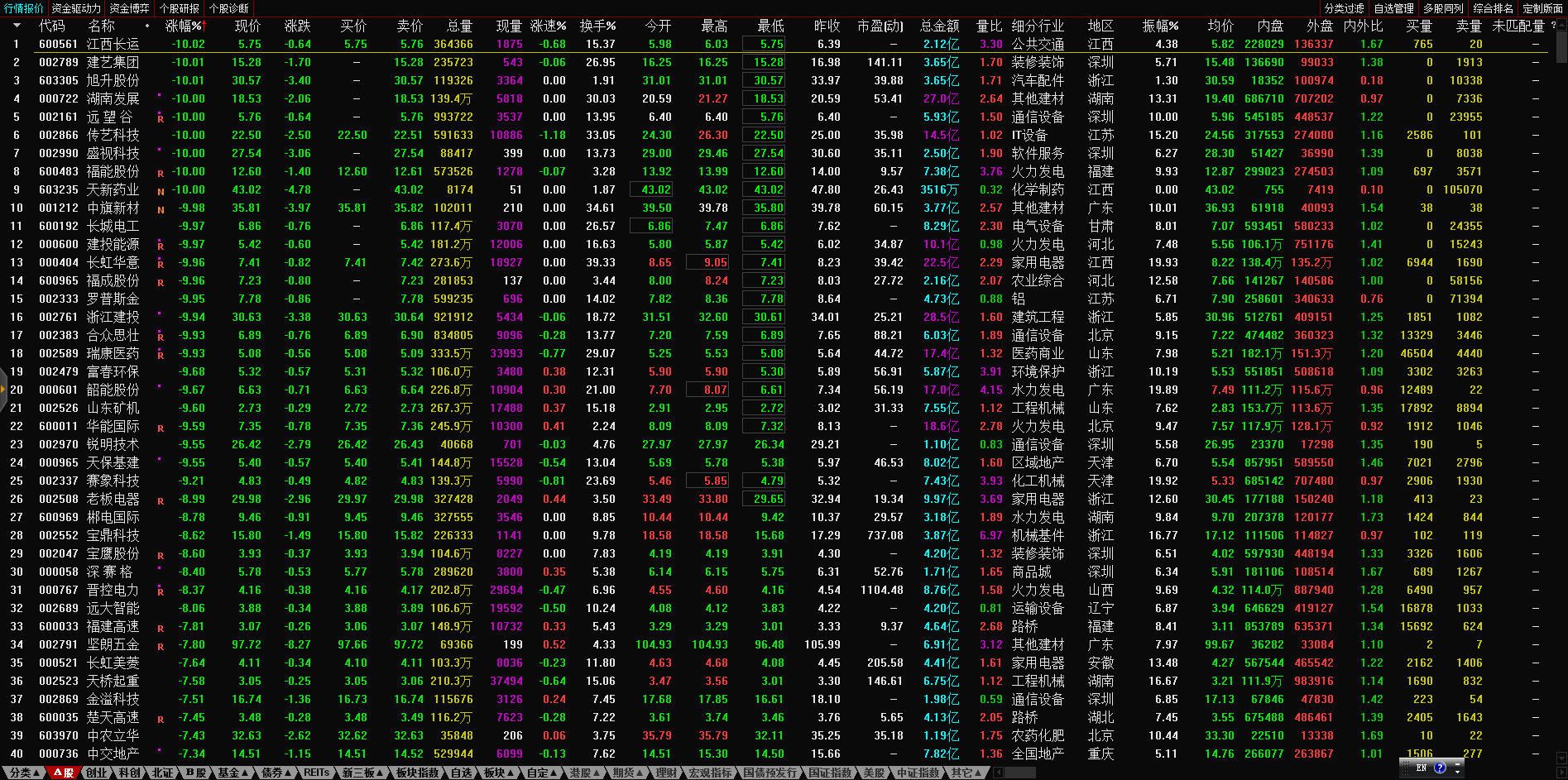Switch to the 个股诊断 tab
The width and height of the screenshot is (1568, 780).
tap(229, 8)
